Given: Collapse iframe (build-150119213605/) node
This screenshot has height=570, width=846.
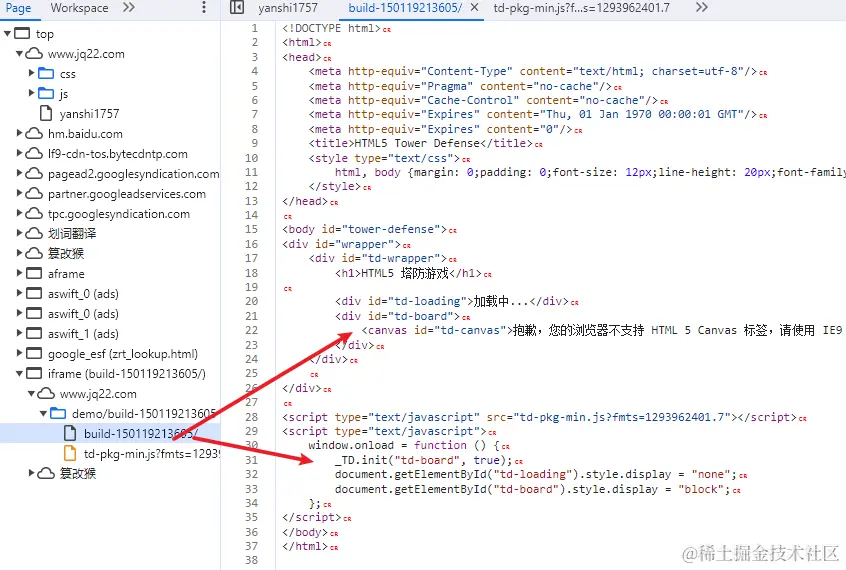Looking at the screenshot, I should 19,374.
